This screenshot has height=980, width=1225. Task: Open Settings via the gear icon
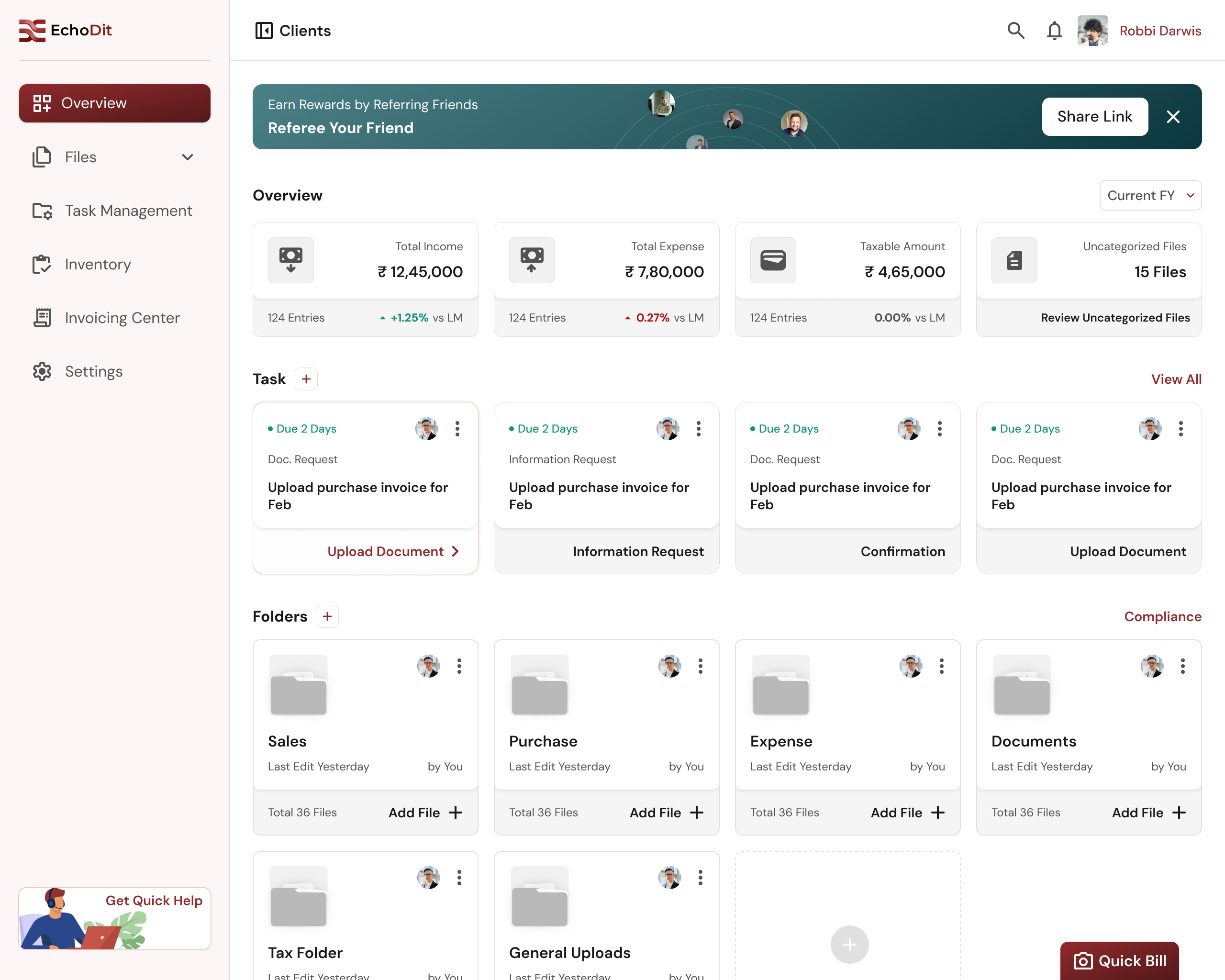(42, 371)
